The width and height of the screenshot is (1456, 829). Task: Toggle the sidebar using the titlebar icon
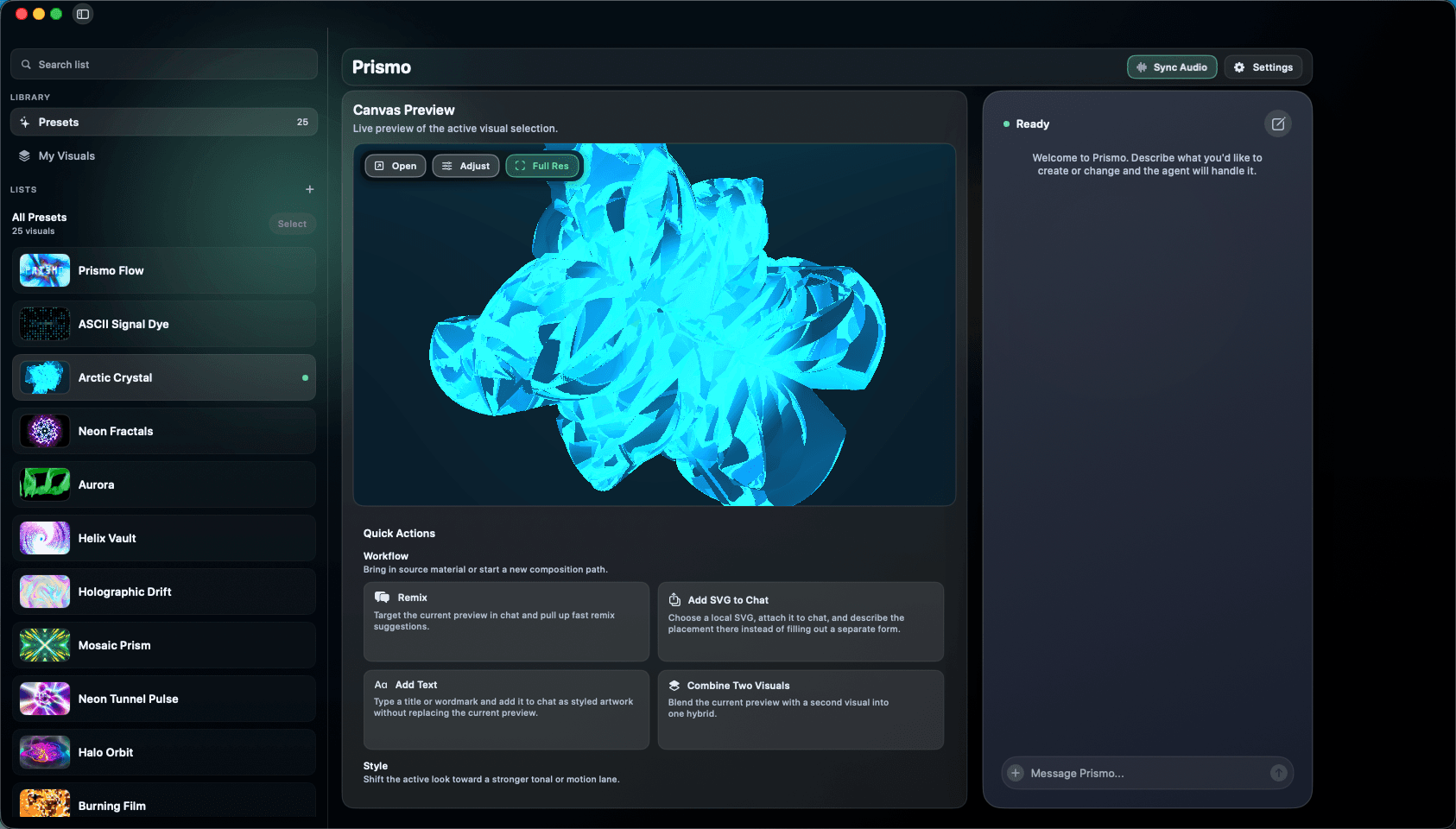click(x=82, y=14)
